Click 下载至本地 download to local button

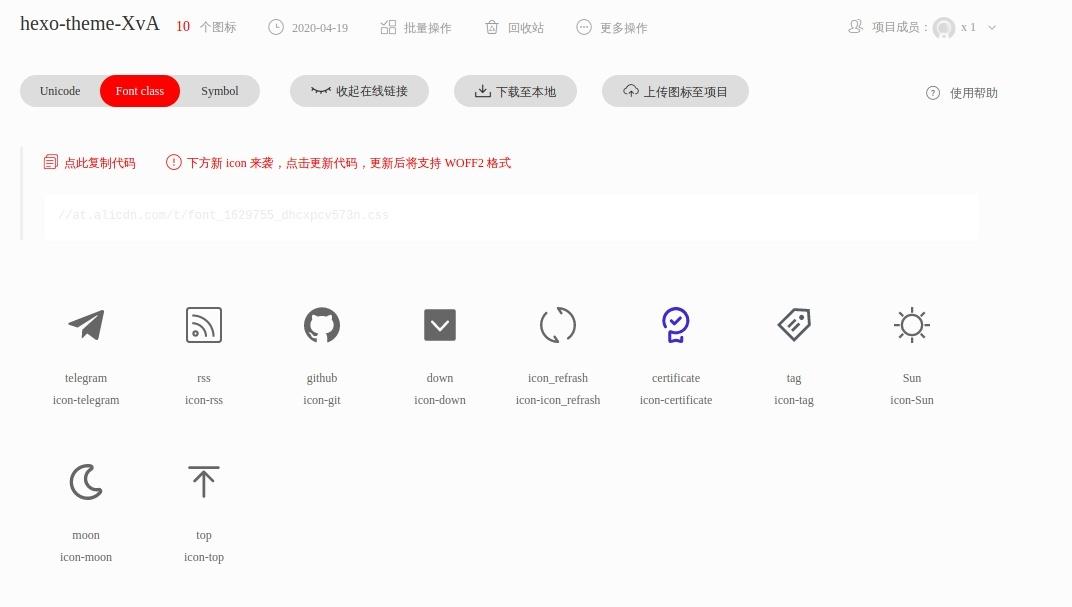pos(515,91)
